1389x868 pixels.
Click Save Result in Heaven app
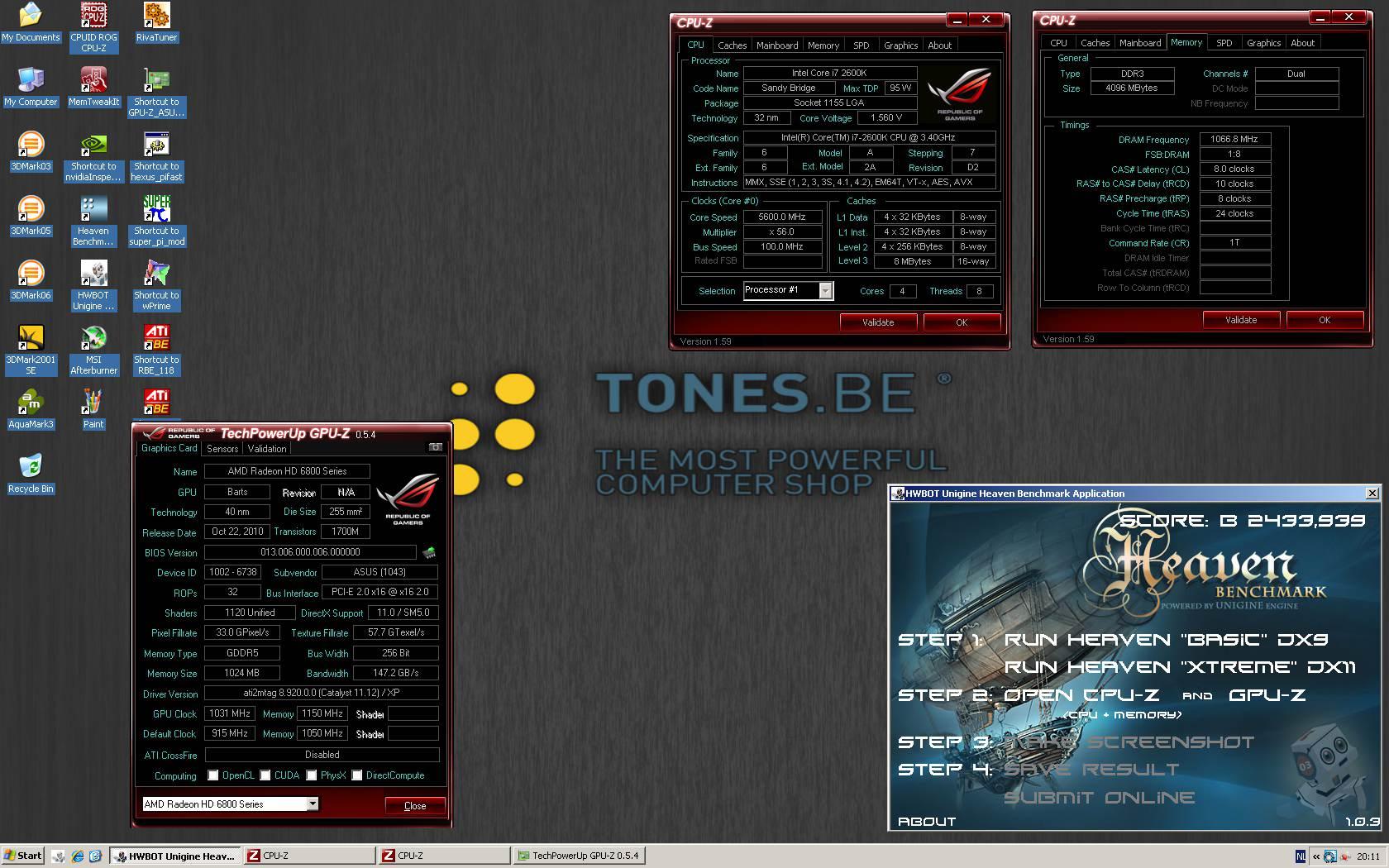coord(1091,770)
